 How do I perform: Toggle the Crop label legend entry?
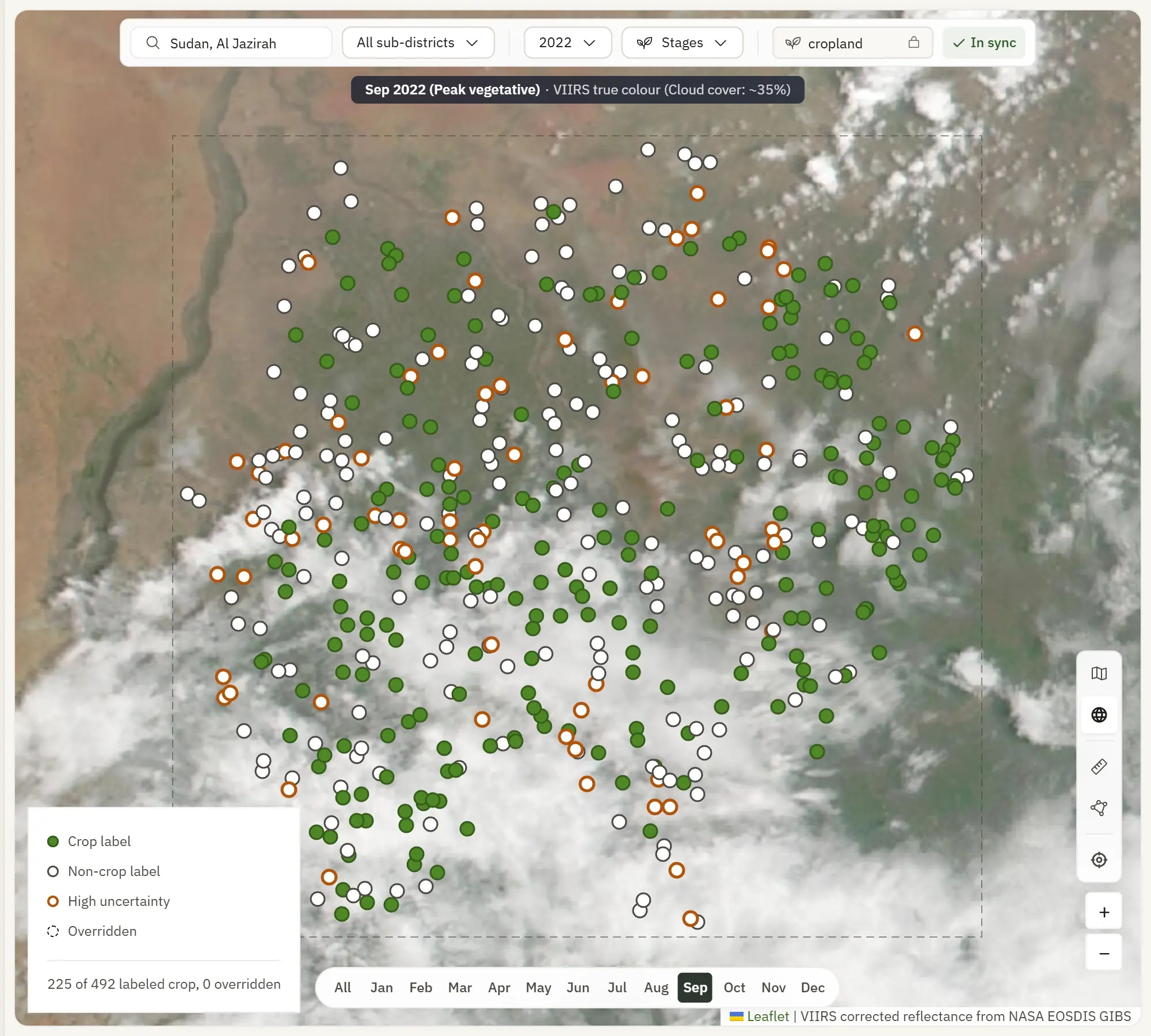[89, 841]
